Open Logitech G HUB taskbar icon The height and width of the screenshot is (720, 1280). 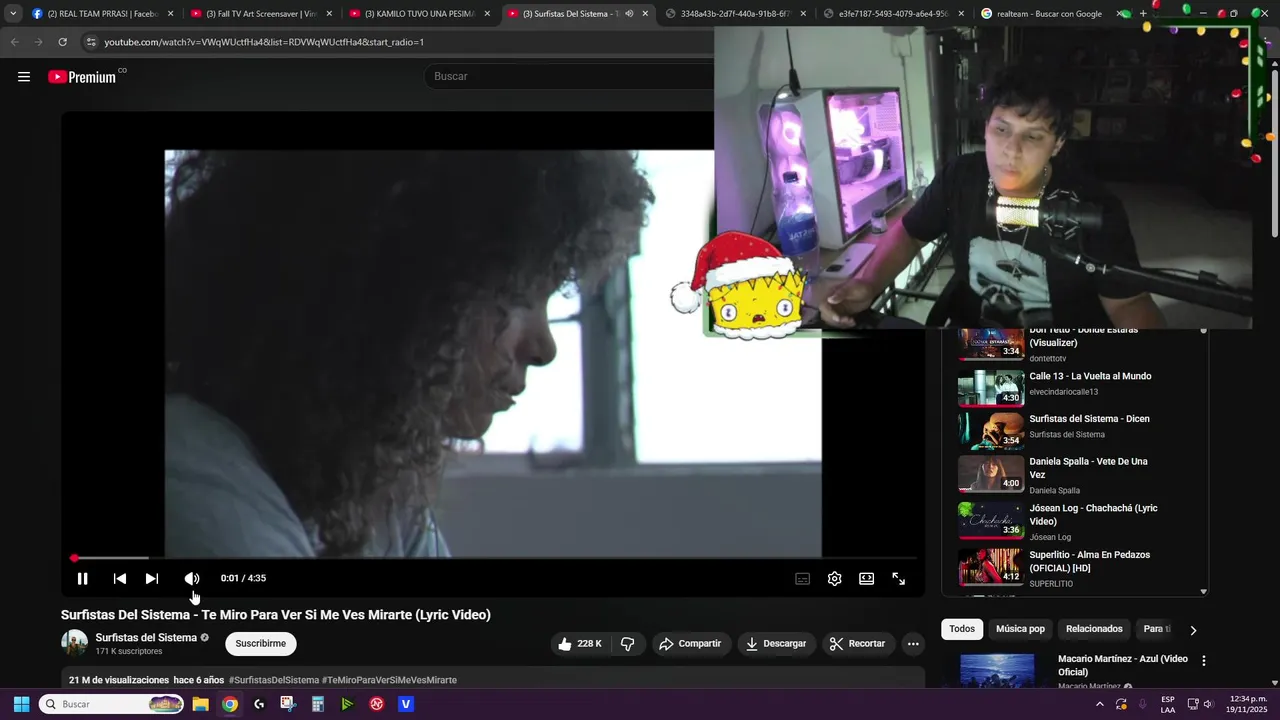click(x=259, y=704)
